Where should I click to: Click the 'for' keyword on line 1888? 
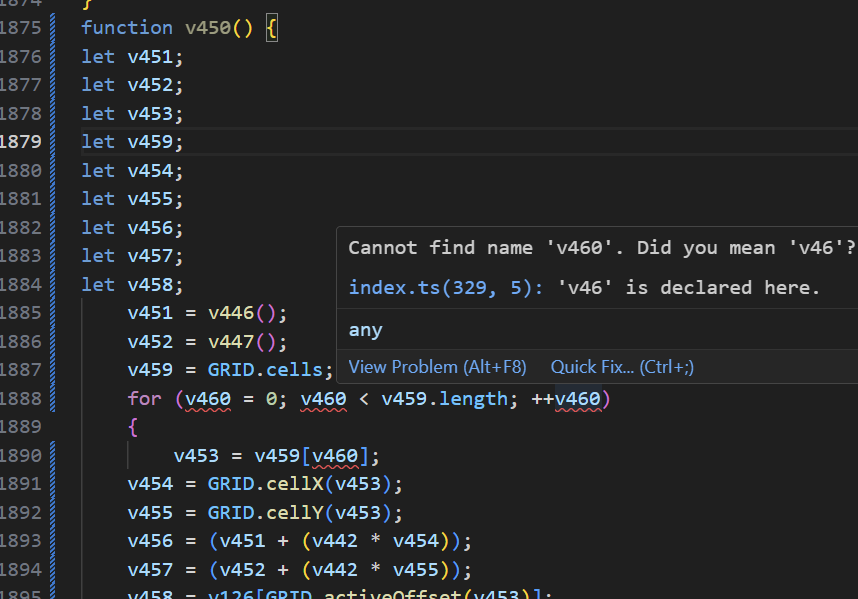click(144, 399)
